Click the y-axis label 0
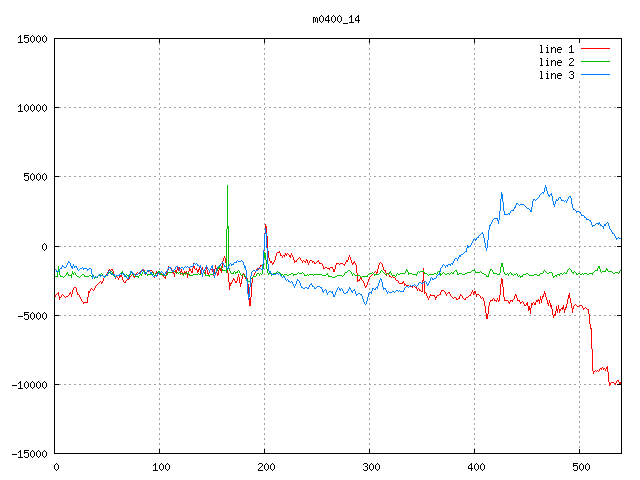Image resolution: width=640 pixels, height=480 pixels. [x=44, y=247]
